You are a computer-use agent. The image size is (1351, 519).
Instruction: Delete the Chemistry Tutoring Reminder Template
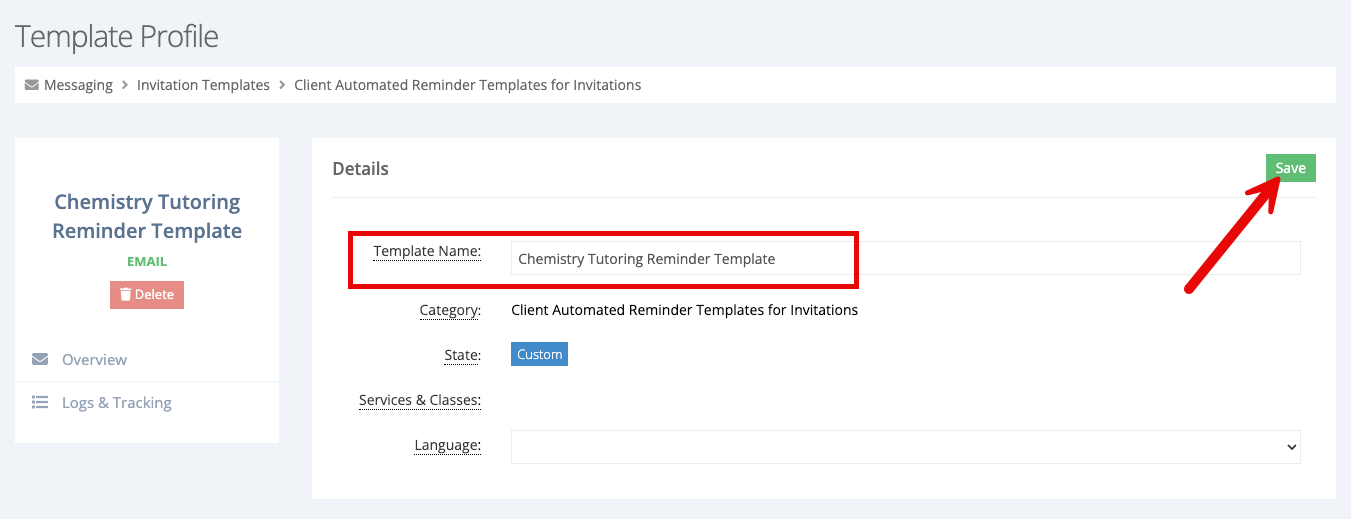[147, 295]
